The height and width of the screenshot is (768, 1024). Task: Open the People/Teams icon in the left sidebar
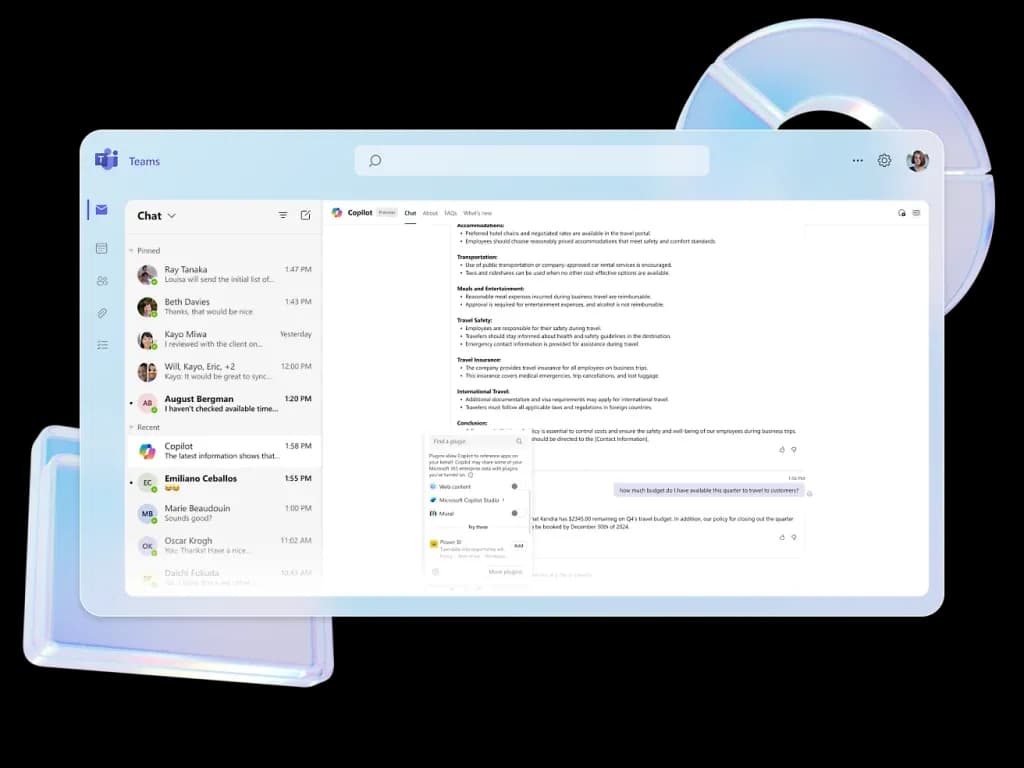click(102, 281)
